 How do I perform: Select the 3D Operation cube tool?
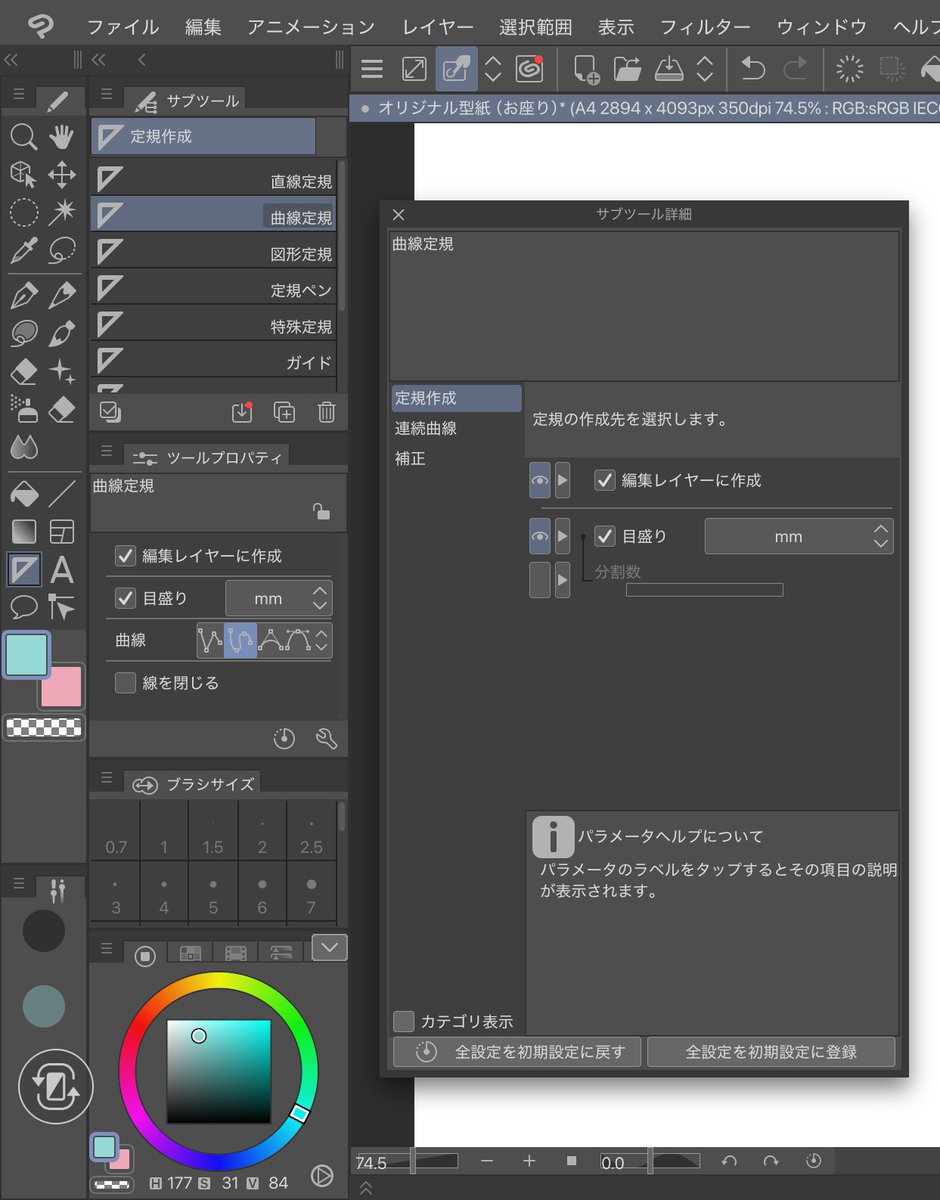tap(23, 175)
